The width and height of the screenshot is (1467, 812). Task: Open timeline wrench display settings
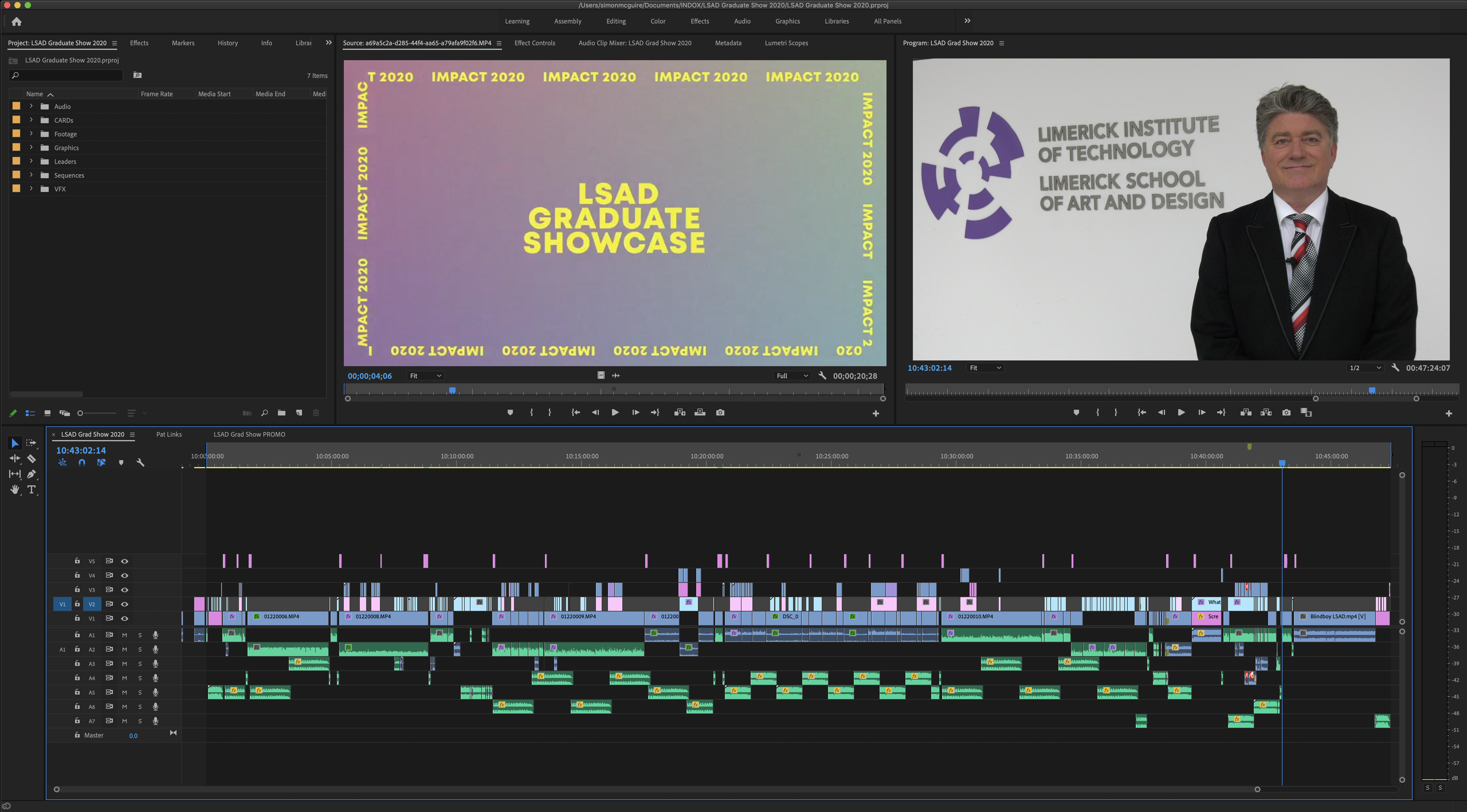(x=140, y=463)
